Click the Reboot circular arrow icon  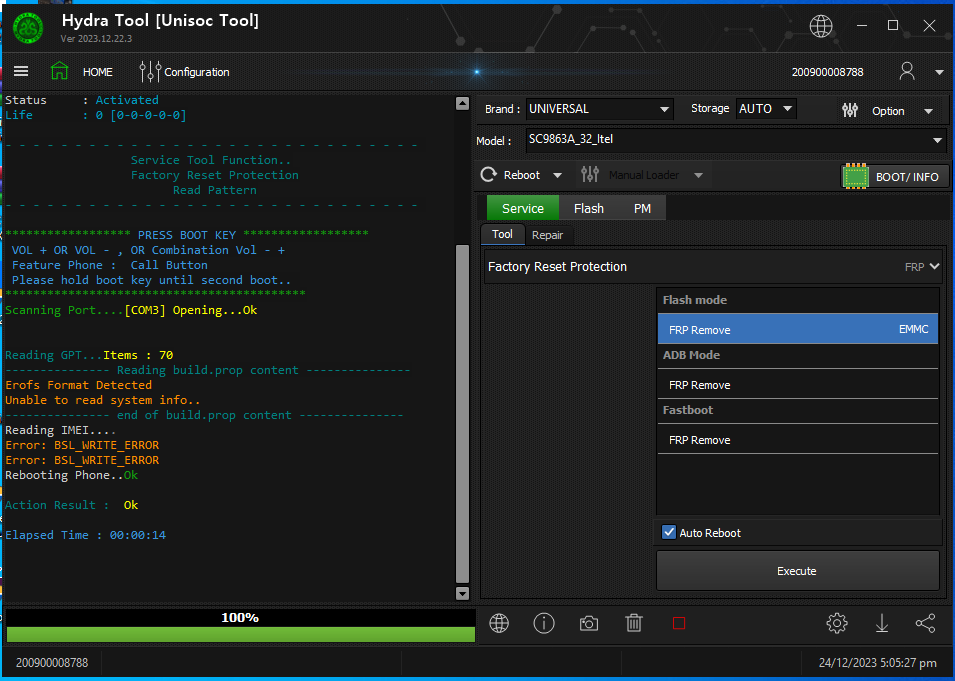click(x=488, y=175)
